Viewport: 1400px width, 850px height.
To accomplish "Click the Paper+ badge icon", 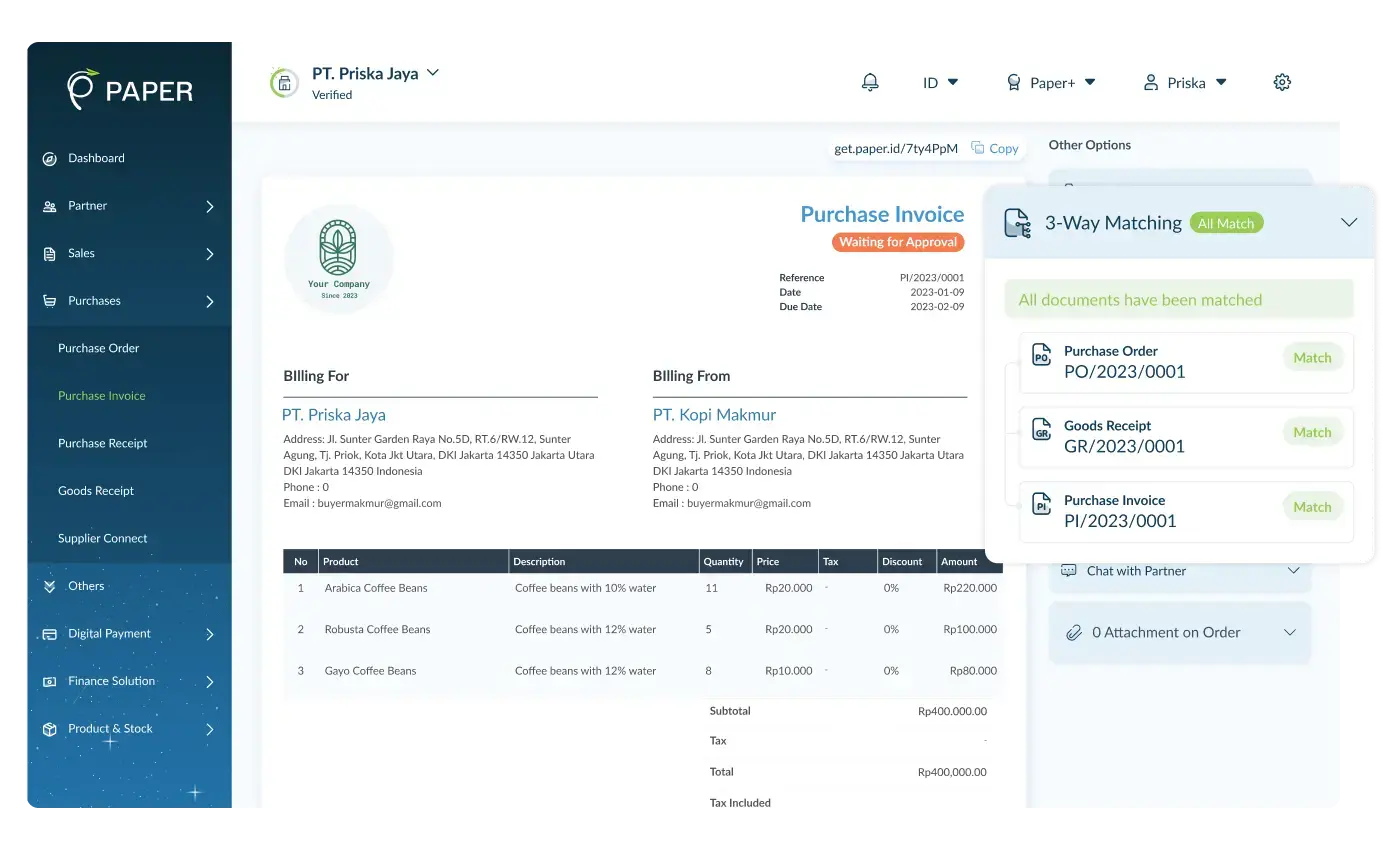I will (x=1014, y=83).
